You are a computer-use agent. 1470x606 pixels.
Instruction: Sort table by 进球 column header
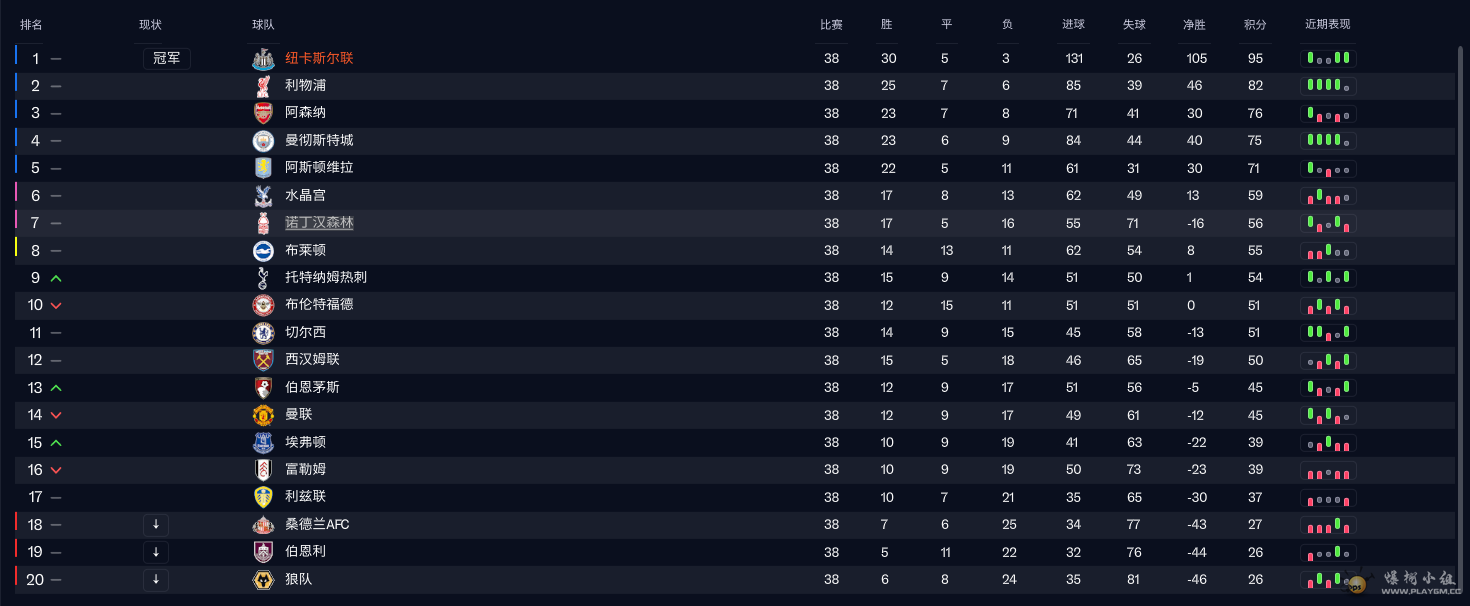[x=1073, y=24]
